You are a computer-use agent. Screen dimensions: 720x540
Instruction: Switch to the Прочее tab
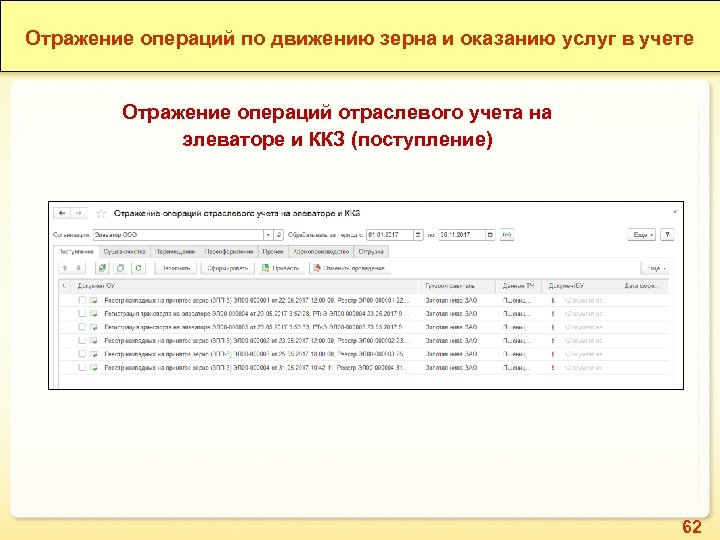pos(273,252)
